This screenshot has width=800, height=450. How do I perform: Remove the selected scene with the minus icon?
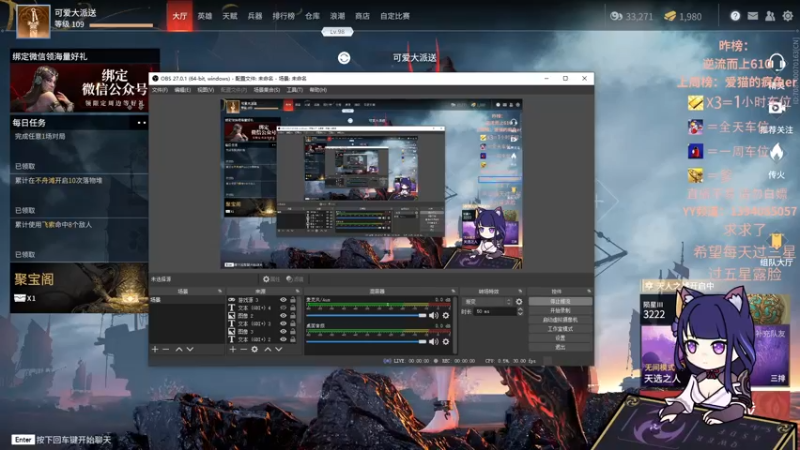(x=166, y=349)
